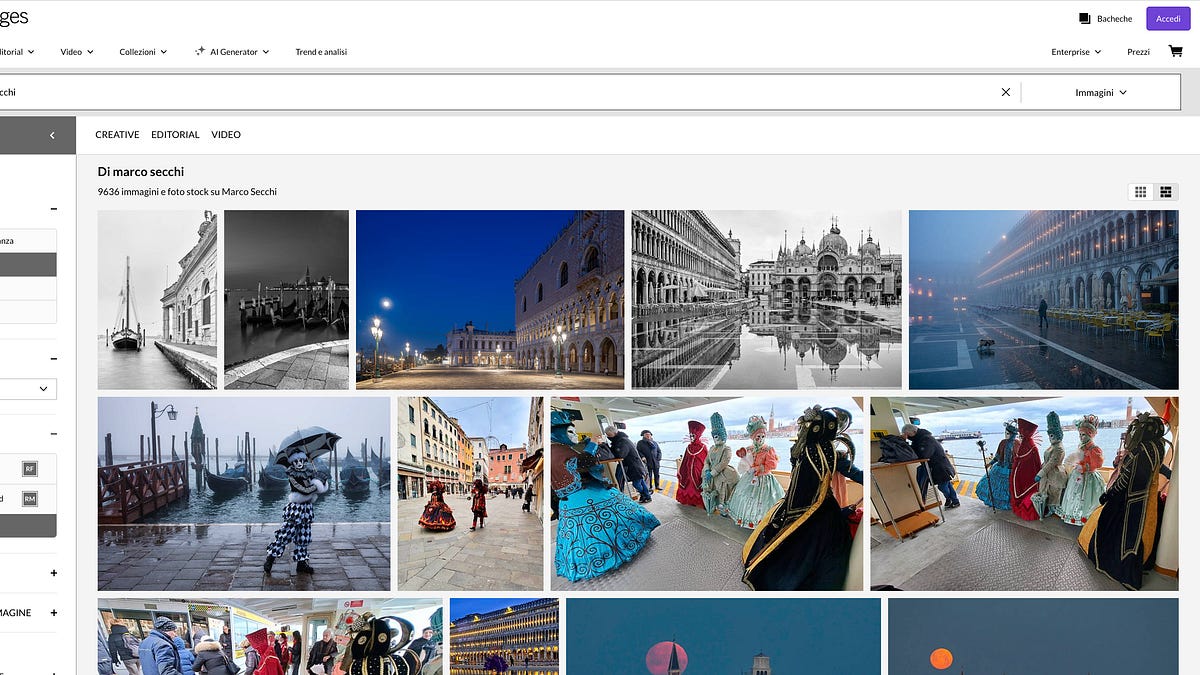Screen dimensions: 1200x675
Task: Click the 'Di marco secchi' heading
Action: (x=141, y=172)
